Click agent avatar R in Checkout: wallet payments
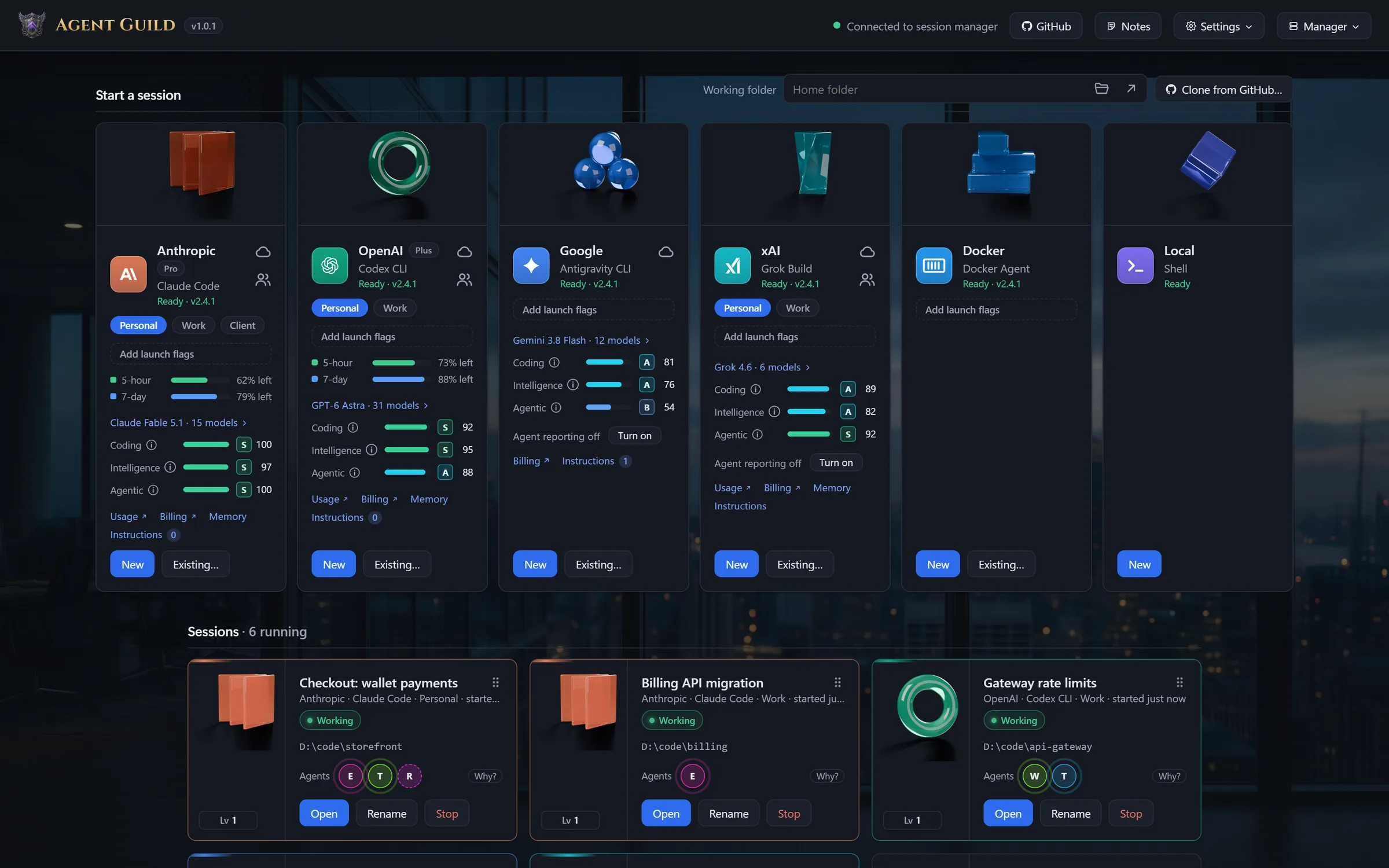Screen dimensions: 1389x868 click(409, 776)
